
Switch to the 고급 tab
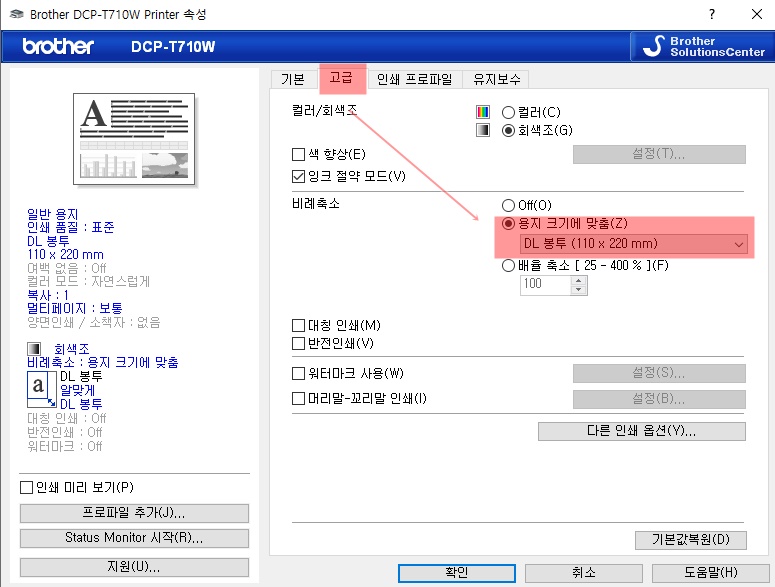tap(341, 78)
